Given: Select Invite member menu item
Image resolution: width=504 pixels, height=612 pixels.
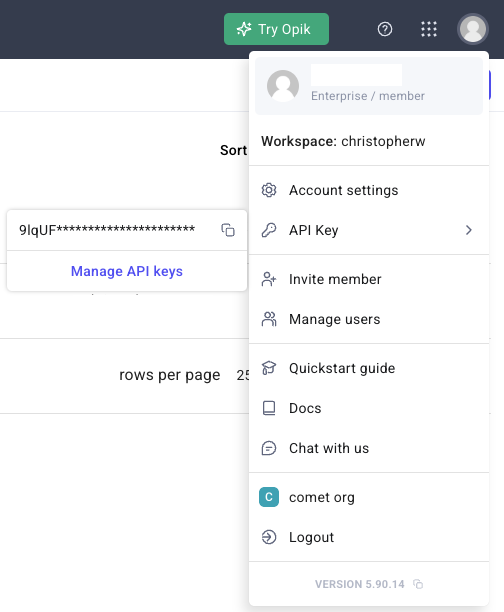Looking at the screenshot, I should click(369, 279).
